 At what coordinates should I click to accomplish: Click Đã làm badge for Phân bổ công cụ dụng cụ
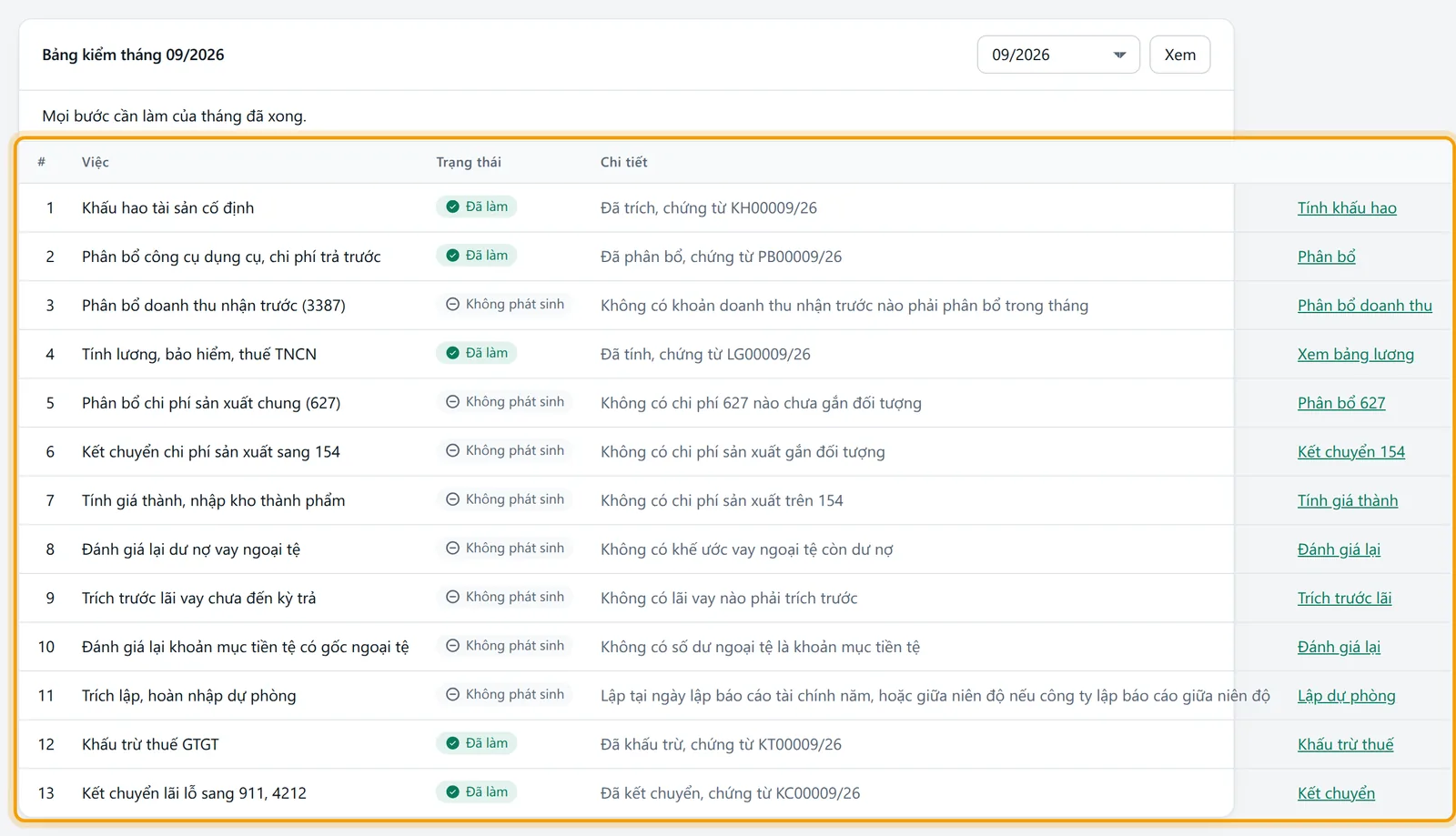click(477, 256)
